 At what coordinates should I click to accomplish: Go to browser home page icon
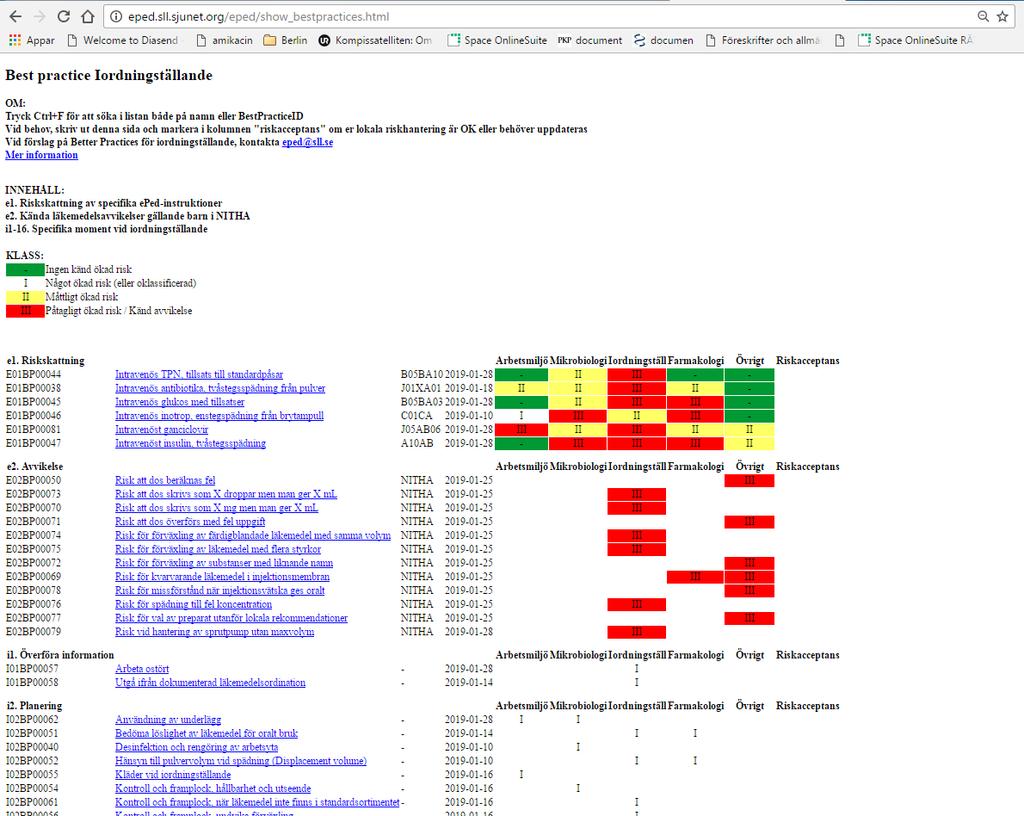coord(88,16)
